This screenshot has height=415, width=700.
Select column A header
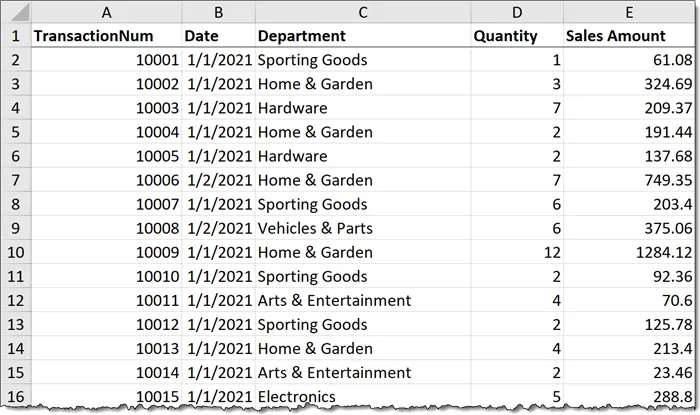click(105, 12)
